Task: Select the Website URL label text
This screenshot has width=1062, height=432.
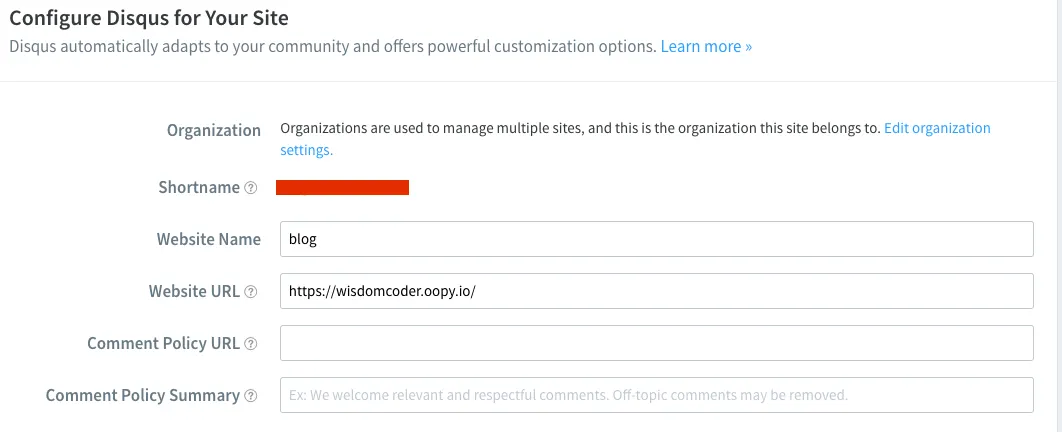Action: coord(194,292)
